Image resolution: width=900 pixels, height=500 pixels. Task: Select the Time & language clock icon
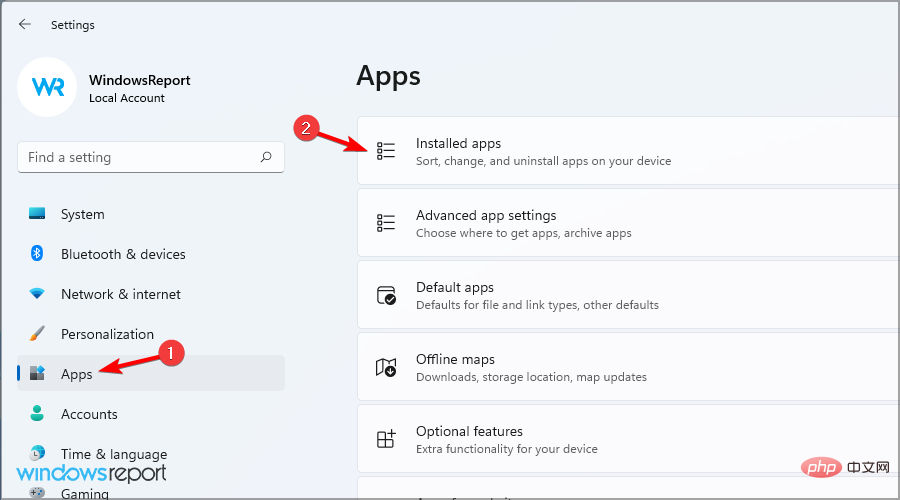37,453
